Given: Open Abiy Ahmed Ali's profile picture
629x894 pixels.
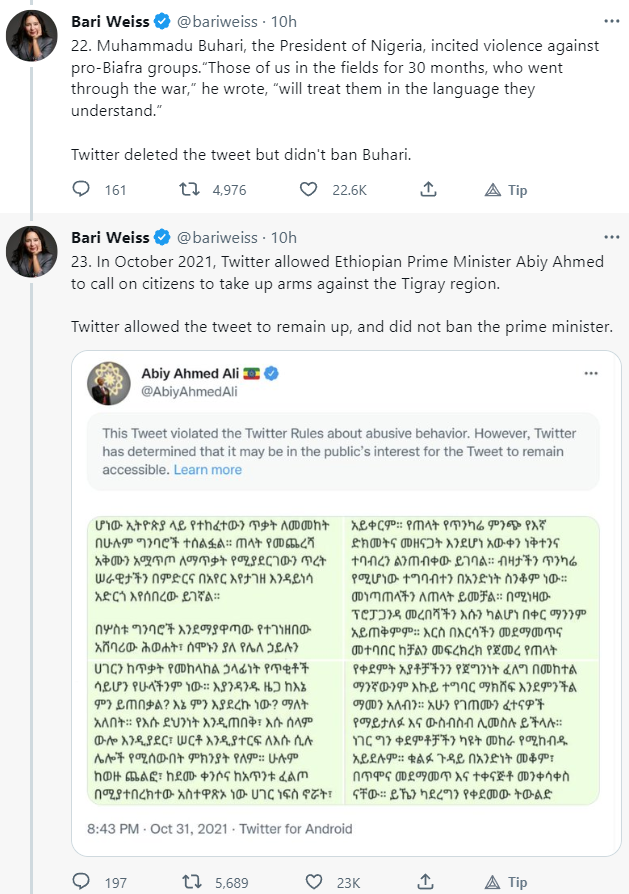Looking at the screenshot, I should (x=109, y=383).
